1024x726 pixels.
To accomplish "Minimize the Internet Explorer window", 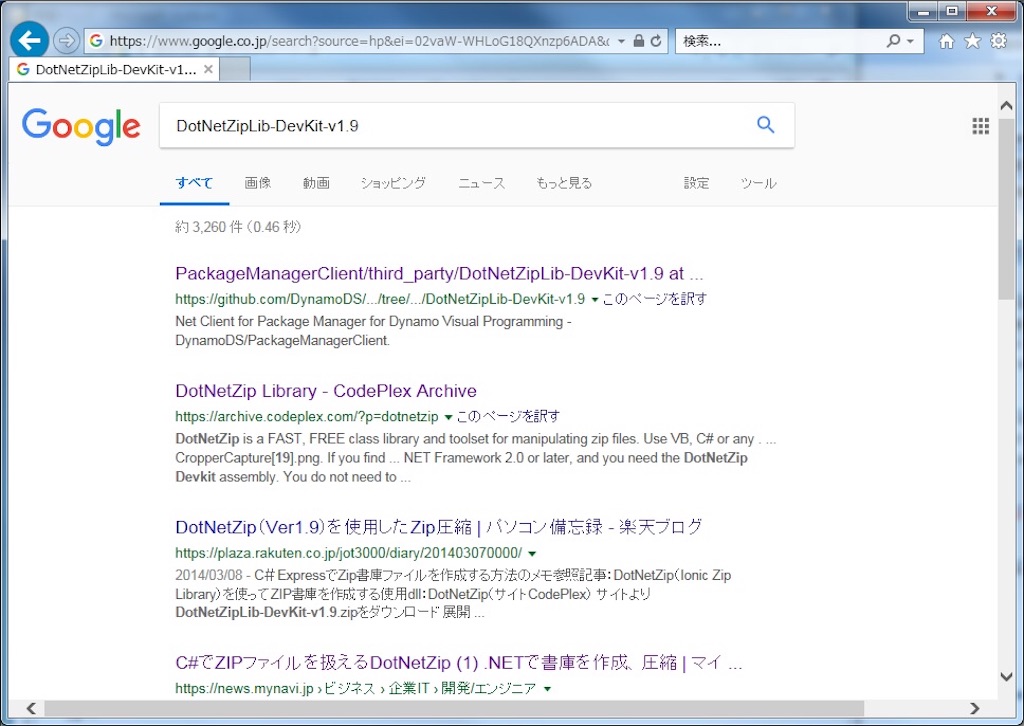I will pos(923,11).
